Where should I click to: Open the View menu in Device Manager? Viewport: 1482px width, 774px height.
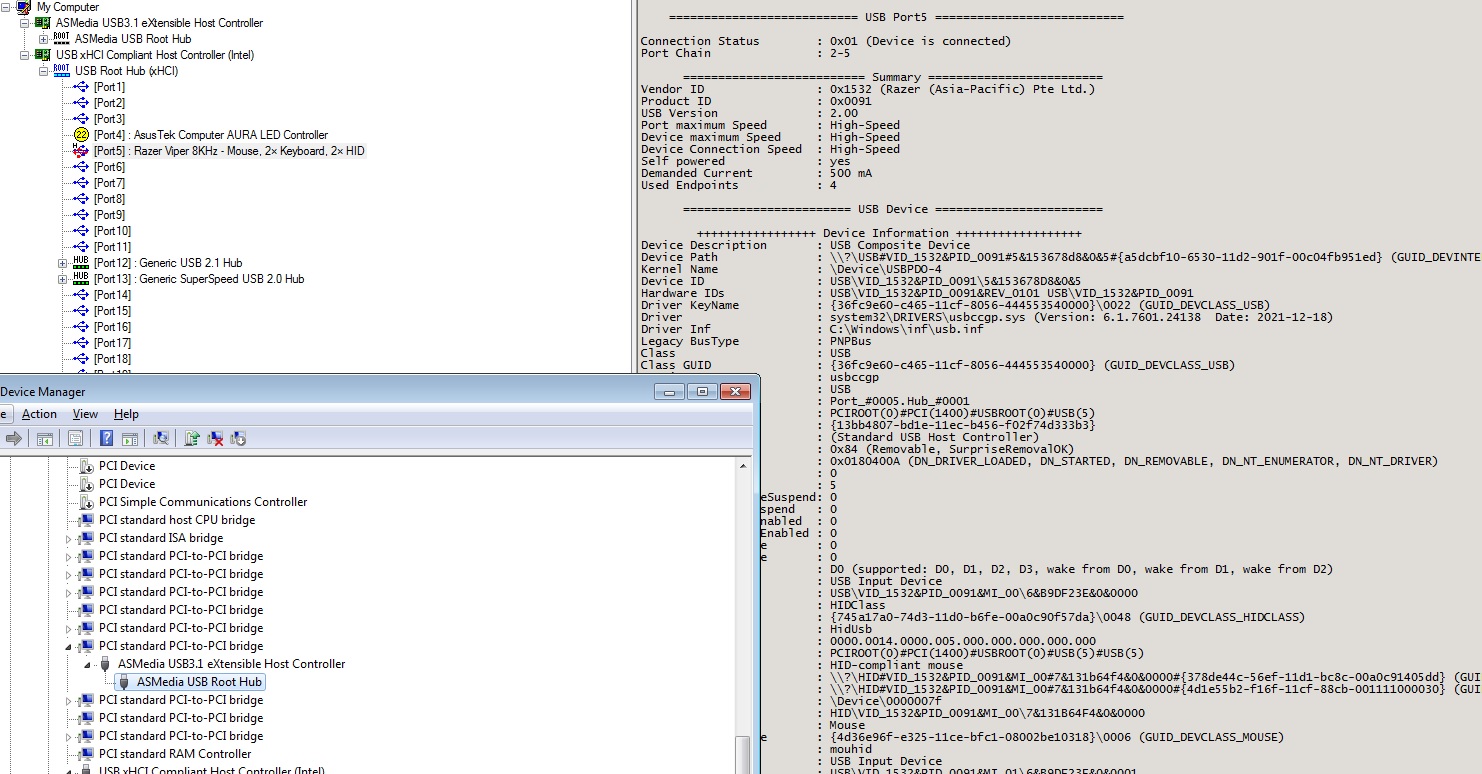[85, 414]
